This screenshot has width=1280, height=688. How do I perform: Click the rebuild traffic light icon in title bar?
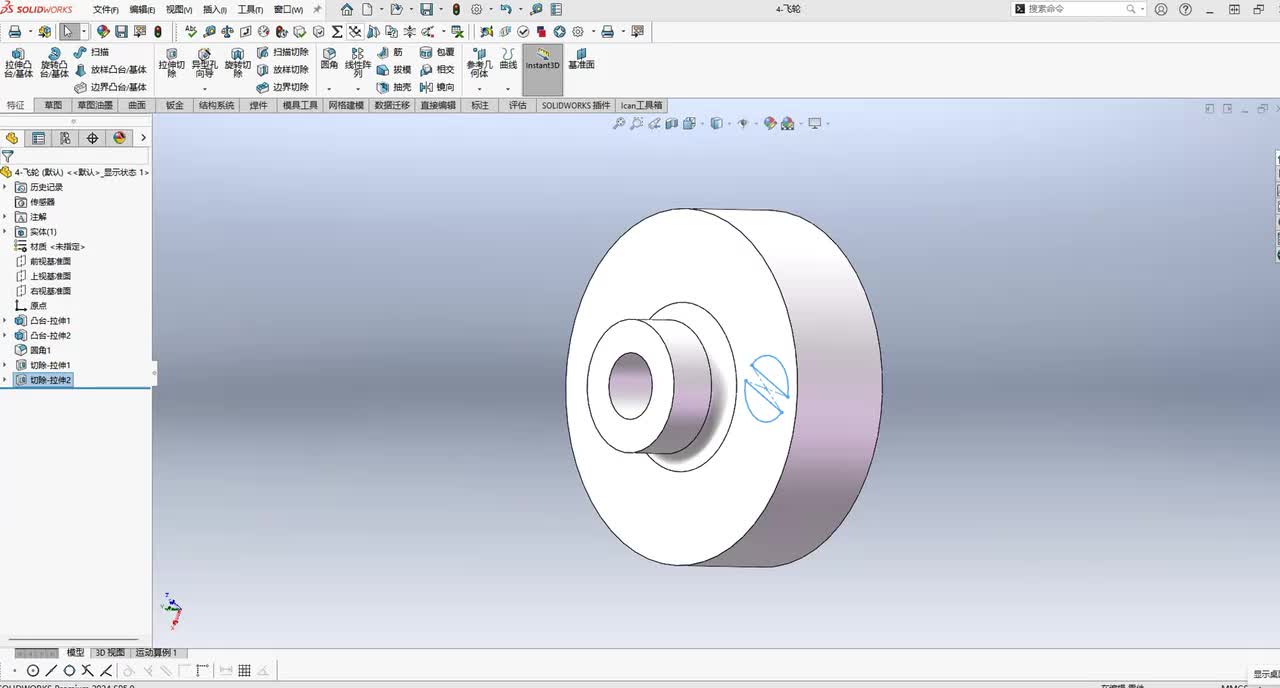click(456, 9)
